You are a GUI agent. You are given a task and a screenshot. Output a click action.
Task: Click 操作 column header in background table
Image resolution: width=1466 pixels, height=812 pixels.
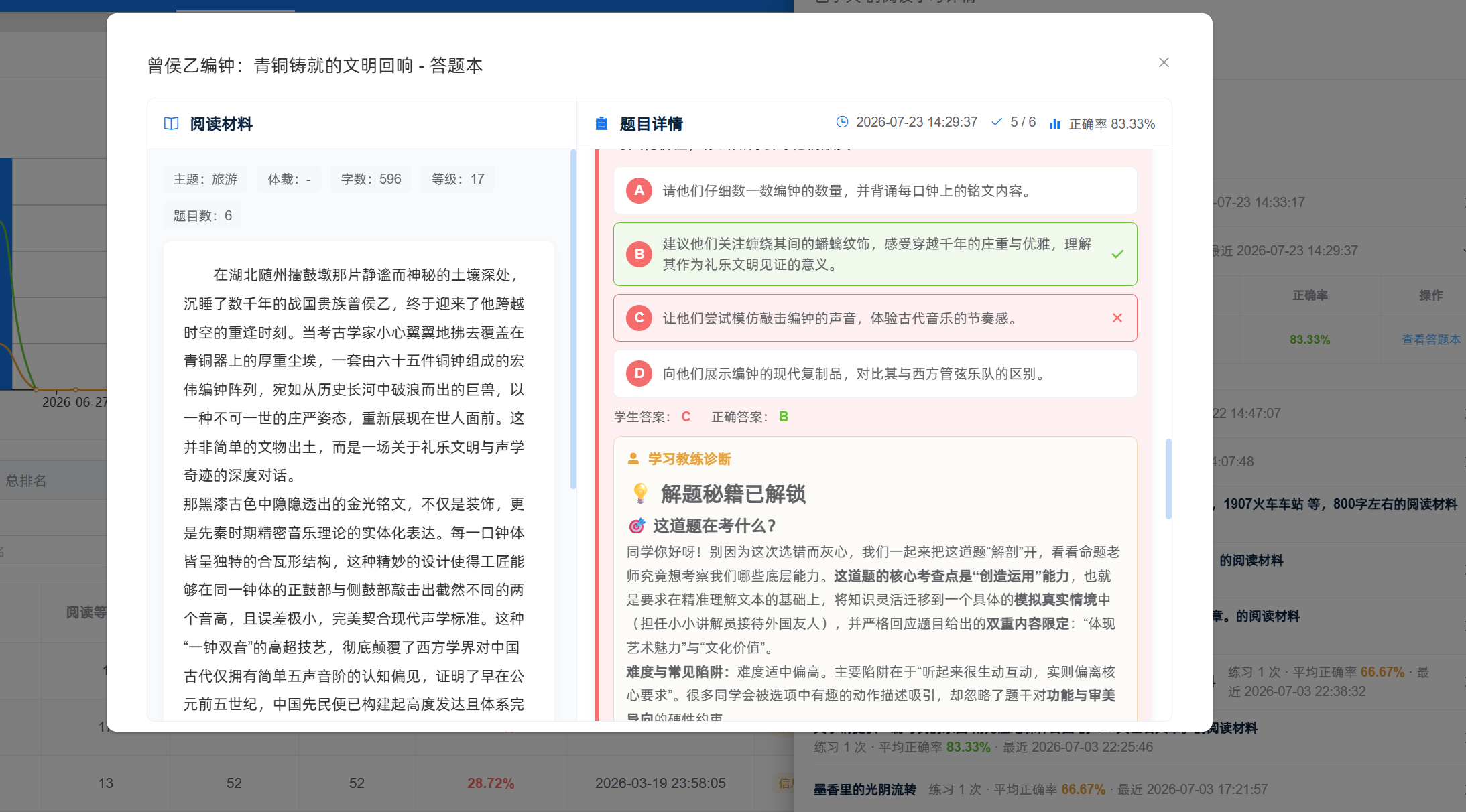point(1431,295)
